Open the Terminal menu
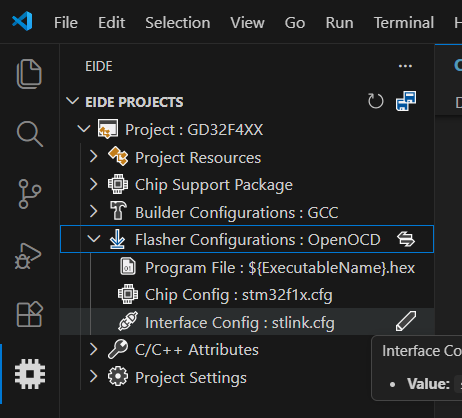Image resolution: width=462 pixels, height=418 pixels. point(404,23)
